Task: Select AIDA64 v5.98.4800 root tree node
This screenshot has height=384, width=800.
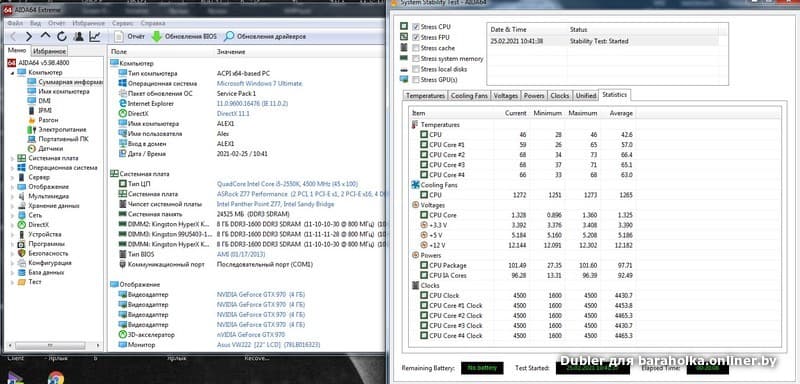Action: pos(38,63)
